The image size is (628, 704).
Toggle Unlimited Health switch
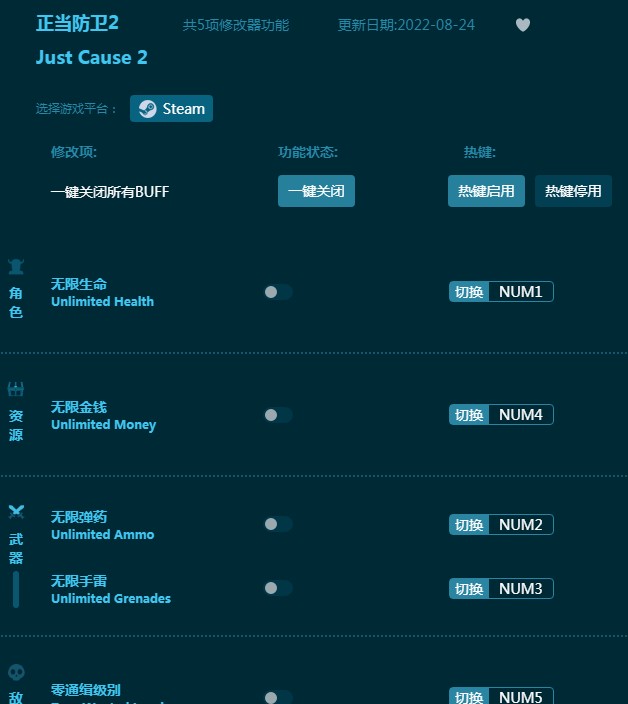pos(278,292)
